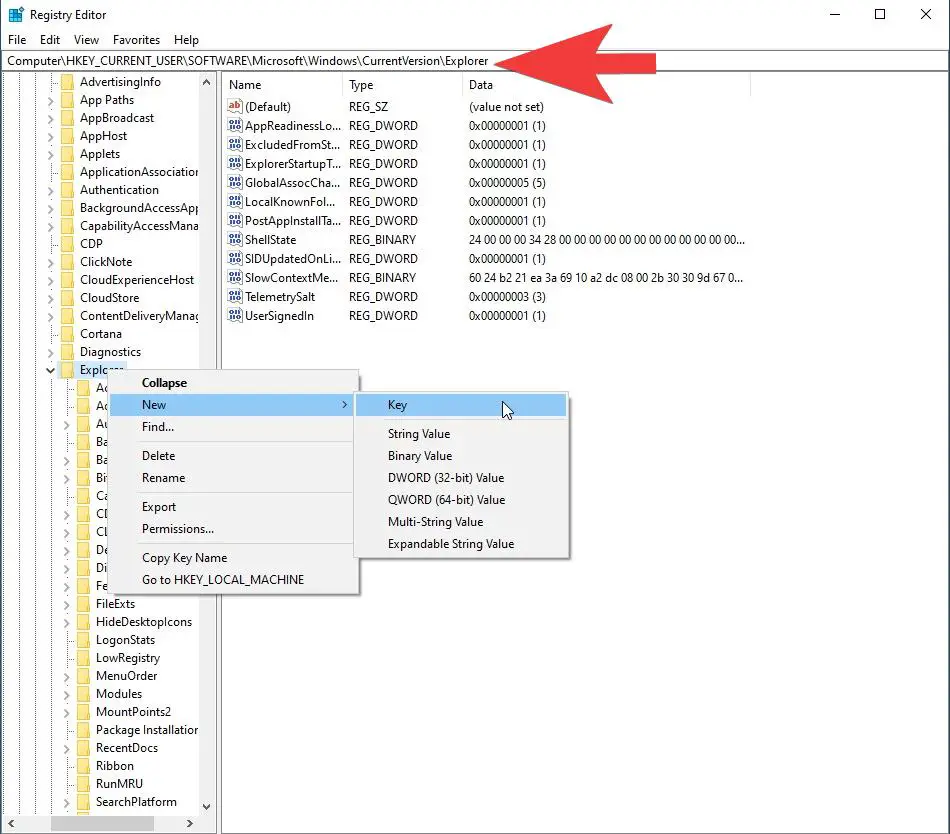Sort values by the Type column header
Viewport: 950px width, 834px height.
coord(402,85)
